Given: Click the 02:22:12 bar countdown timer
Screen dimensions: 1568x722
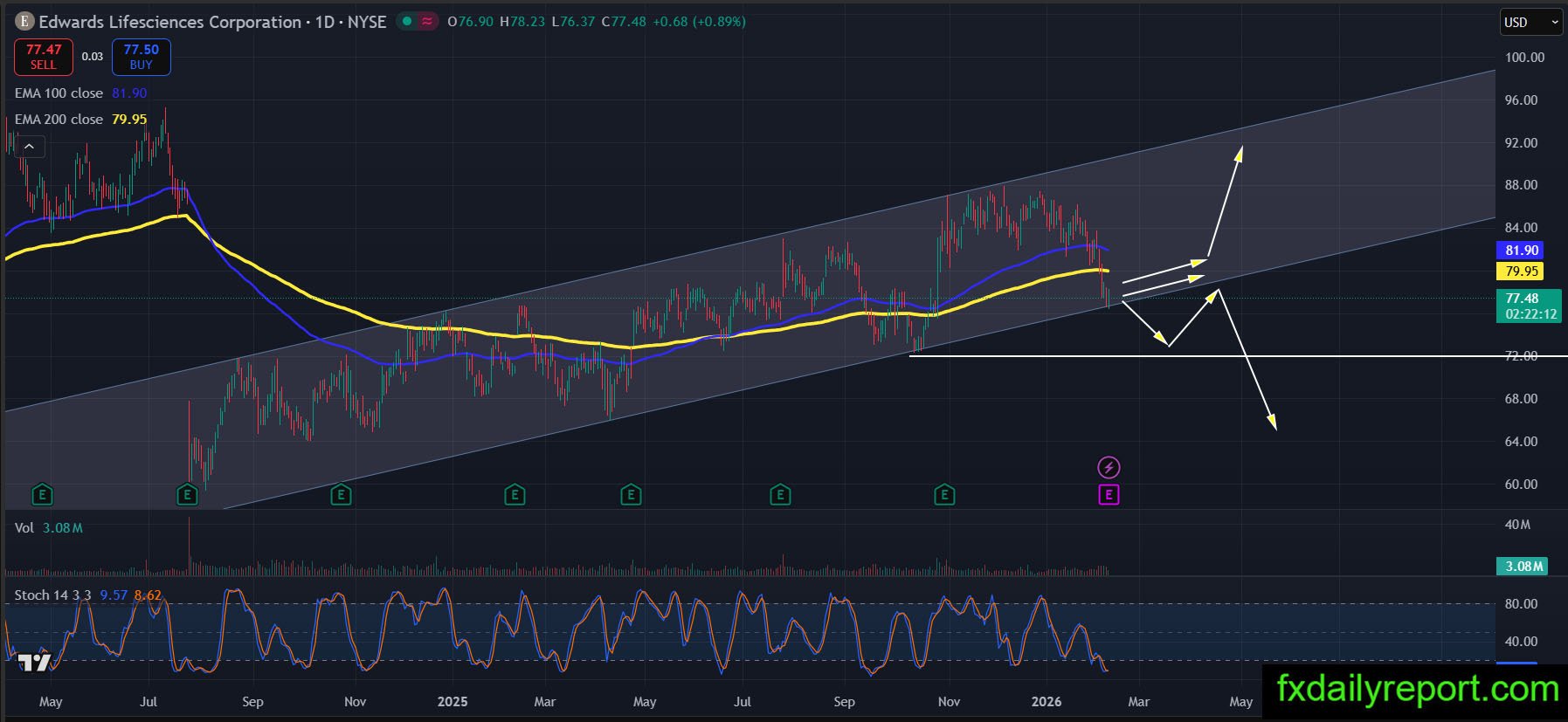Looking at the screenshot, I should coord(1530,314).
